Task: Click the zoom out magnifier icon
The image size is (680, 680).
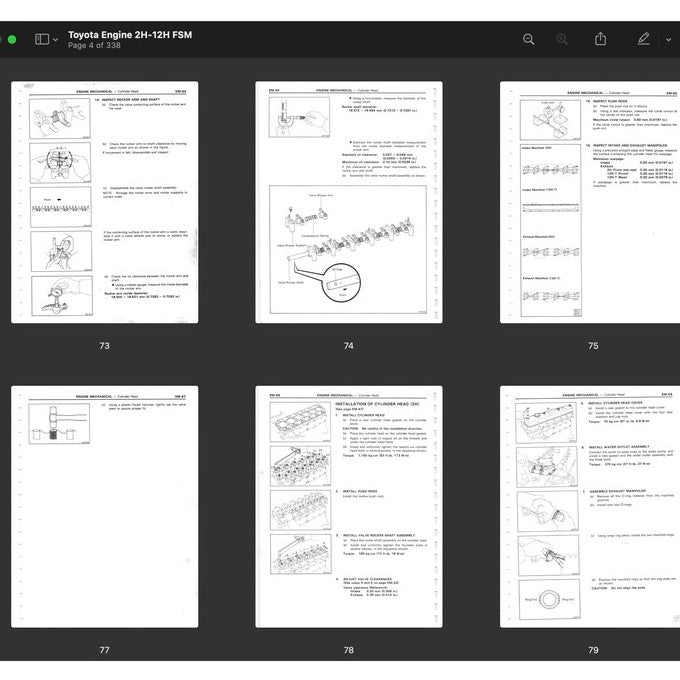Action: (529, 39)
